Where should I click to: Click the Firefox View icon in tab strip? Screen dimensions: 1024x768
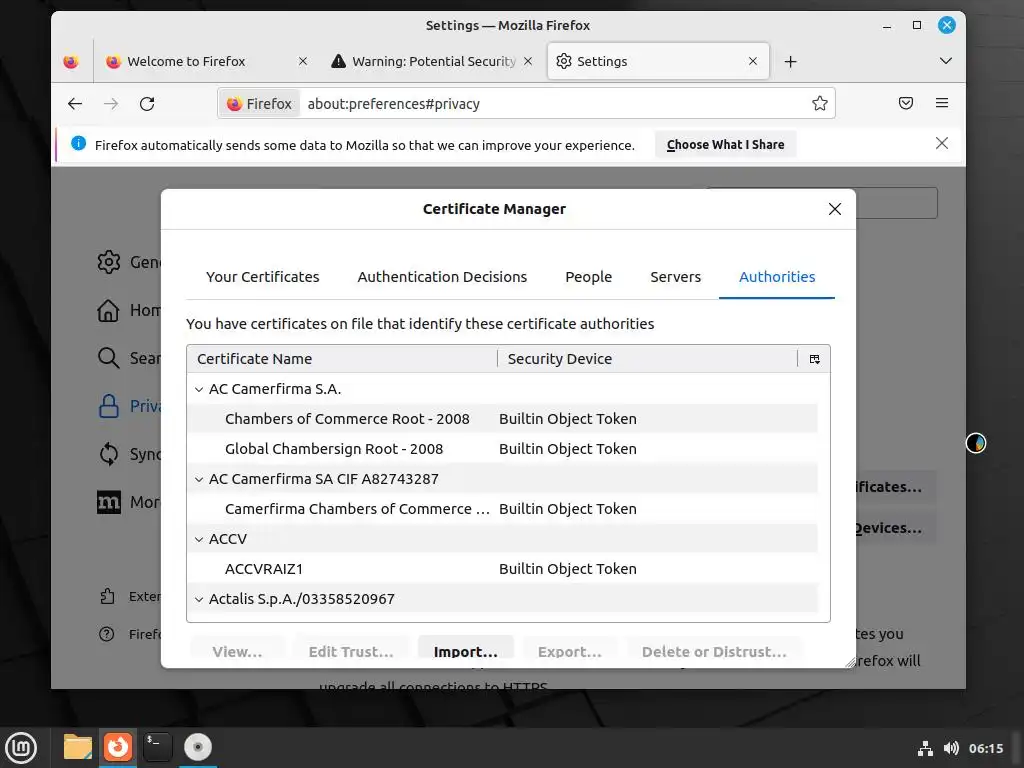pyautogui.click(x=71, y=61)
